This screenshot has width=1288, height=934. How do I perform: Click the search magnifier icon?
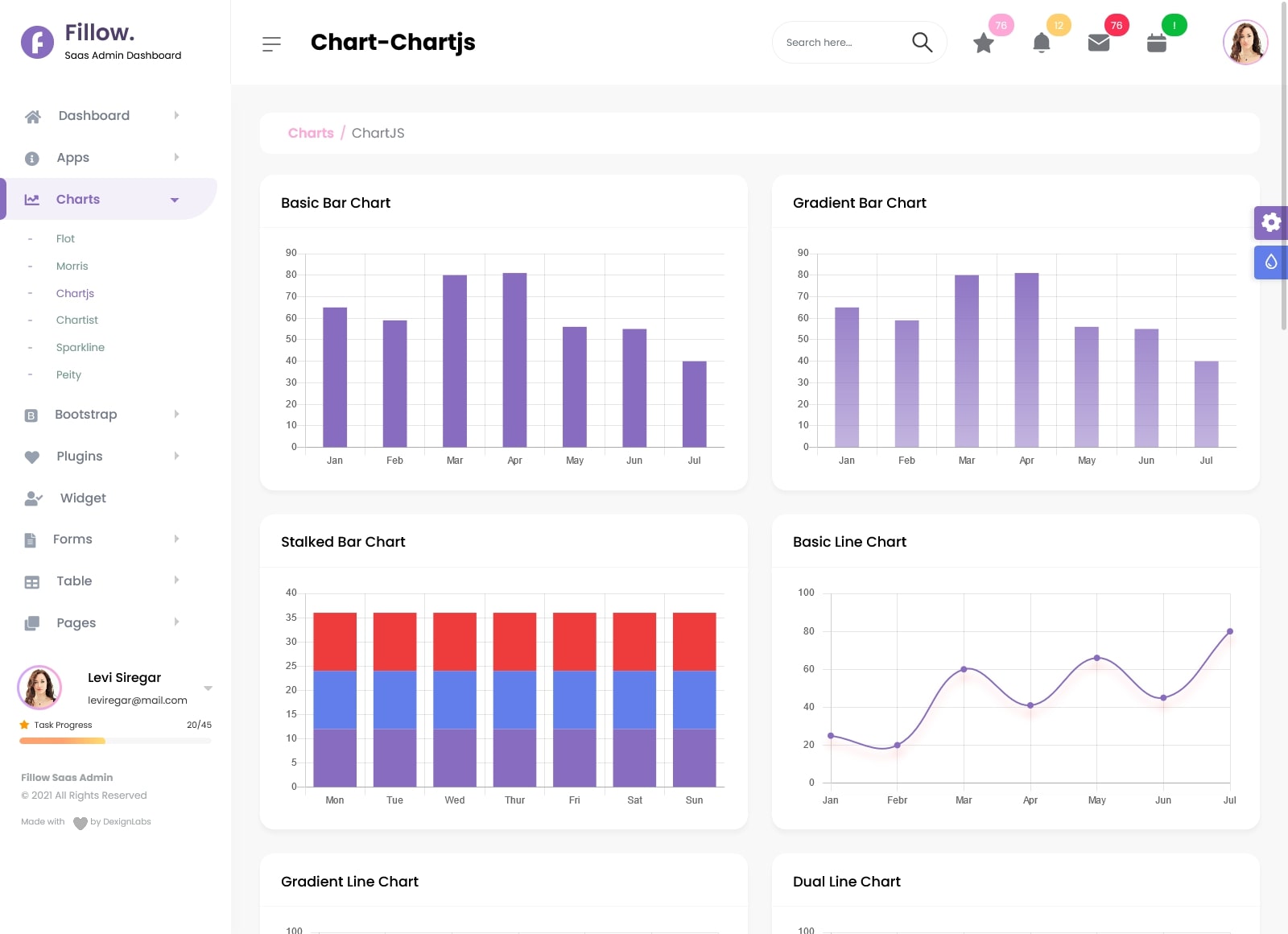click(922, 43)
